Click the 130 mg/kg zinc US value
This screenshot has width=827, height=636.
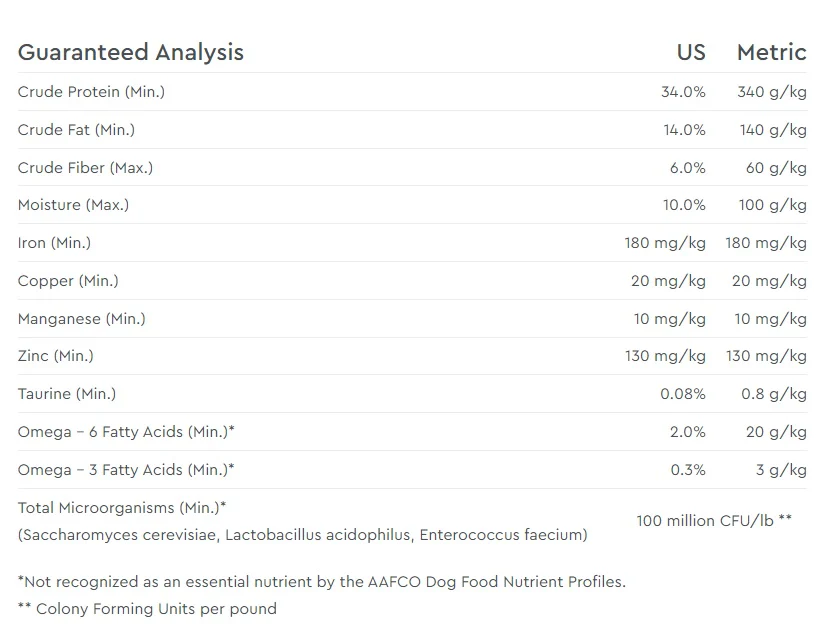pos(665,356)
